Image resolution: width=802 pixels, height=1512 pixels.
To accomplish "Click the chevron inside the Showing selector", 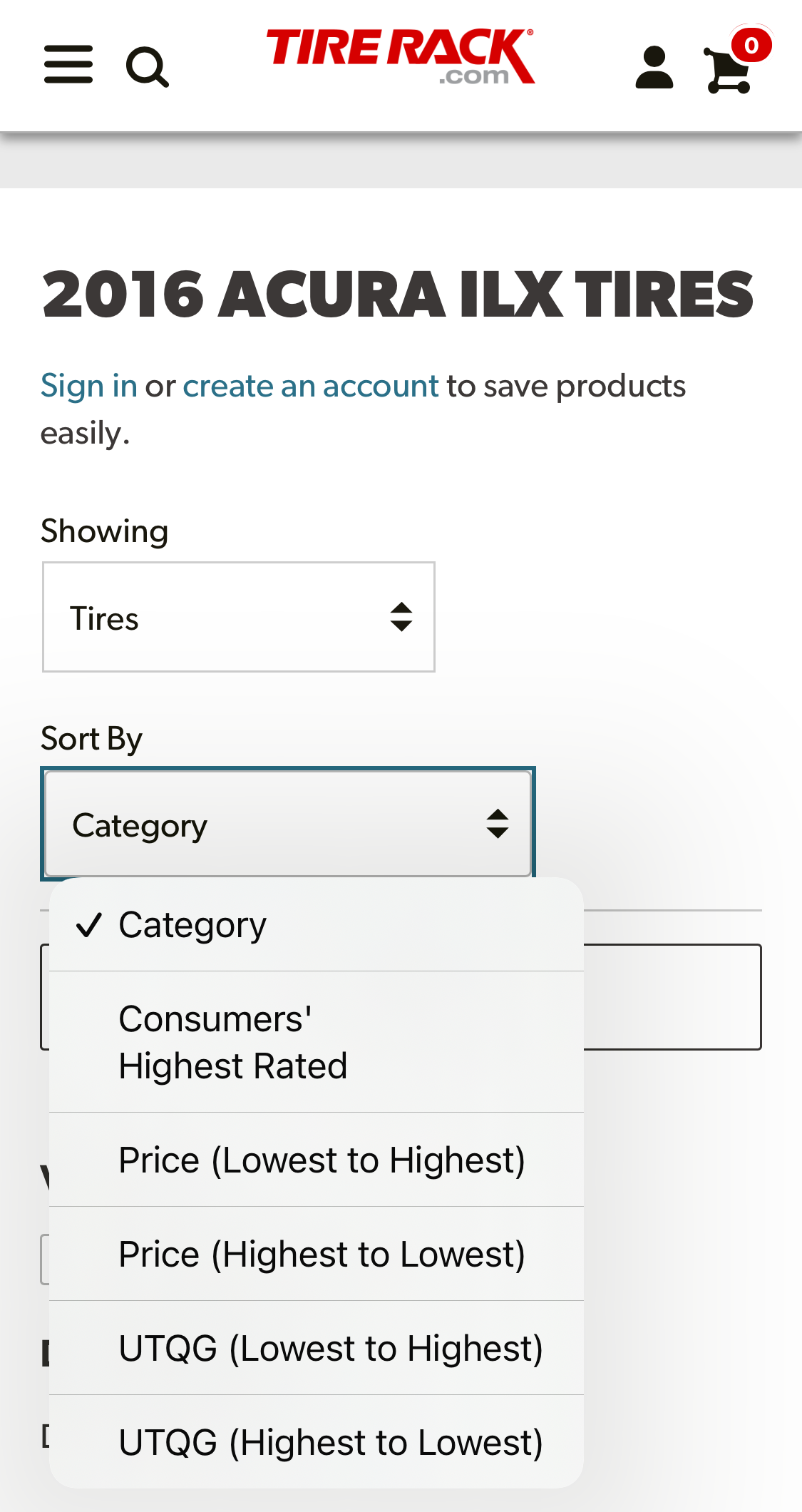I will click(x=401, y=616).
